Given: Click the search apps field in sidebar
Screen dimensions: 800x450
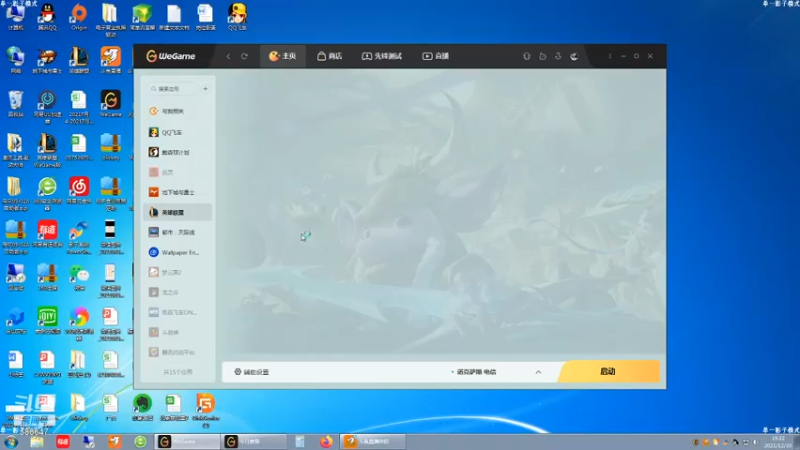Looking at the screenshot, I should [x=172, y=89].
